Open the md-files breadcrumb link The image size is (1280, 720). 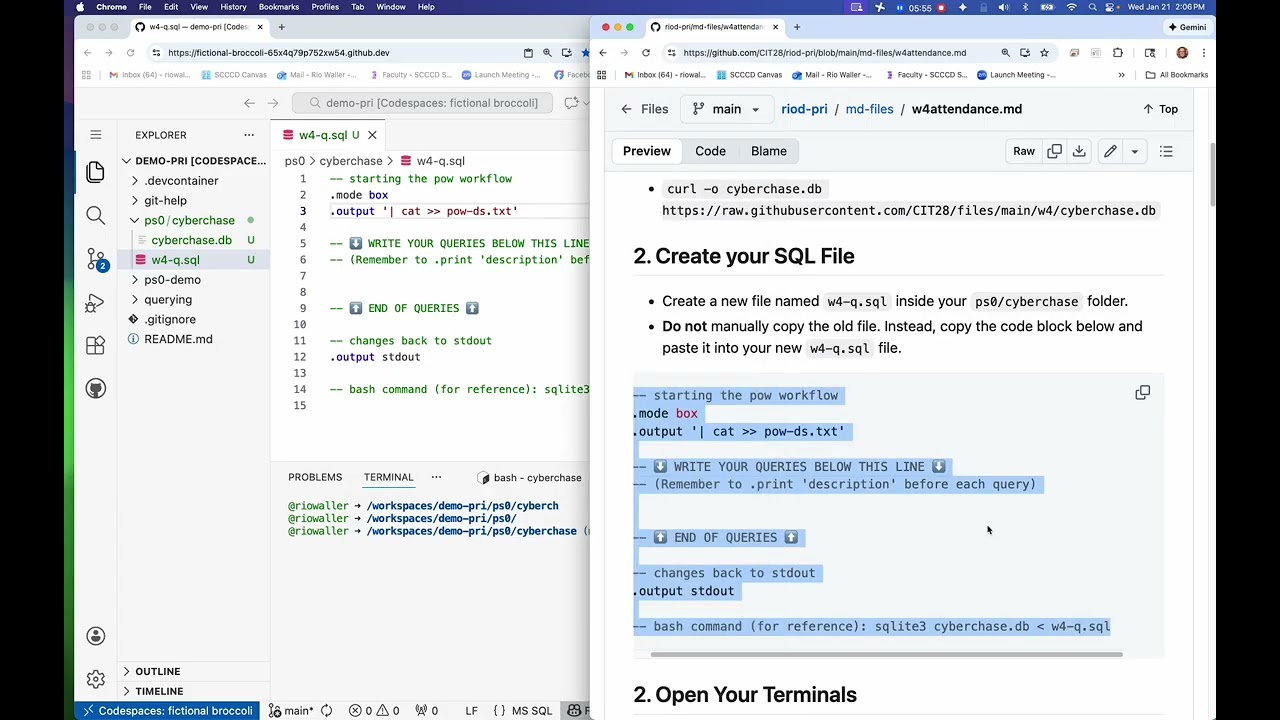coord(869,109)
